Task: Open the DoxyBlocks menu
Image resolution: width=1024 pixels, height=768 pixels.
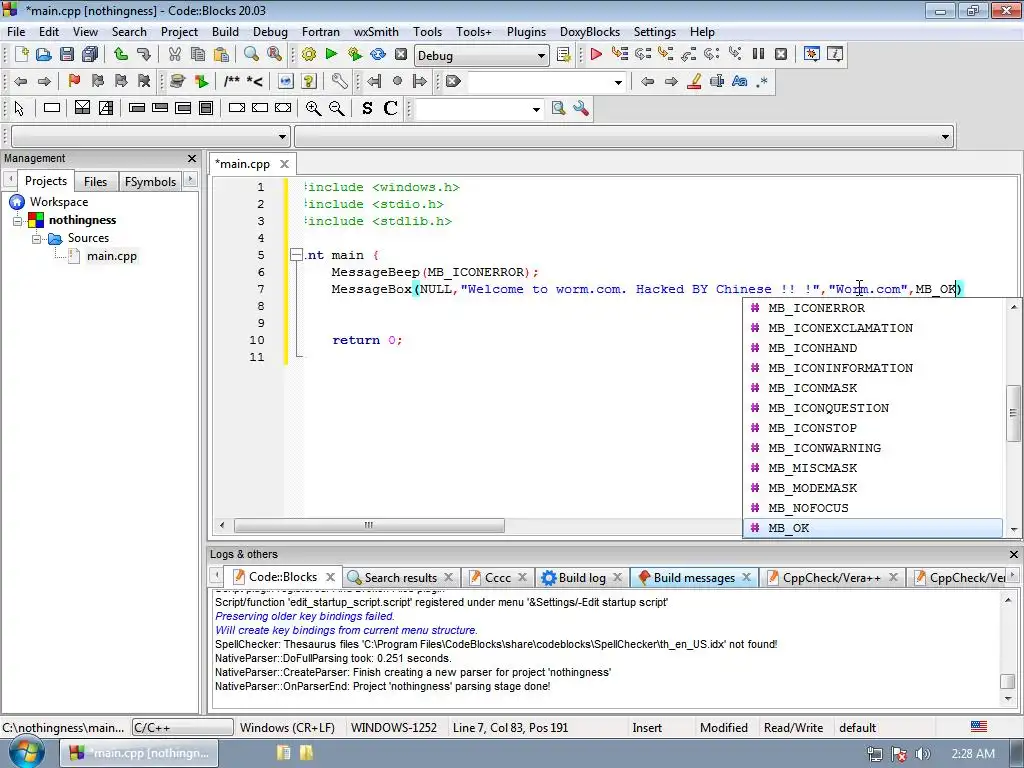Action: pyautogui.click(x=590, y=31)
